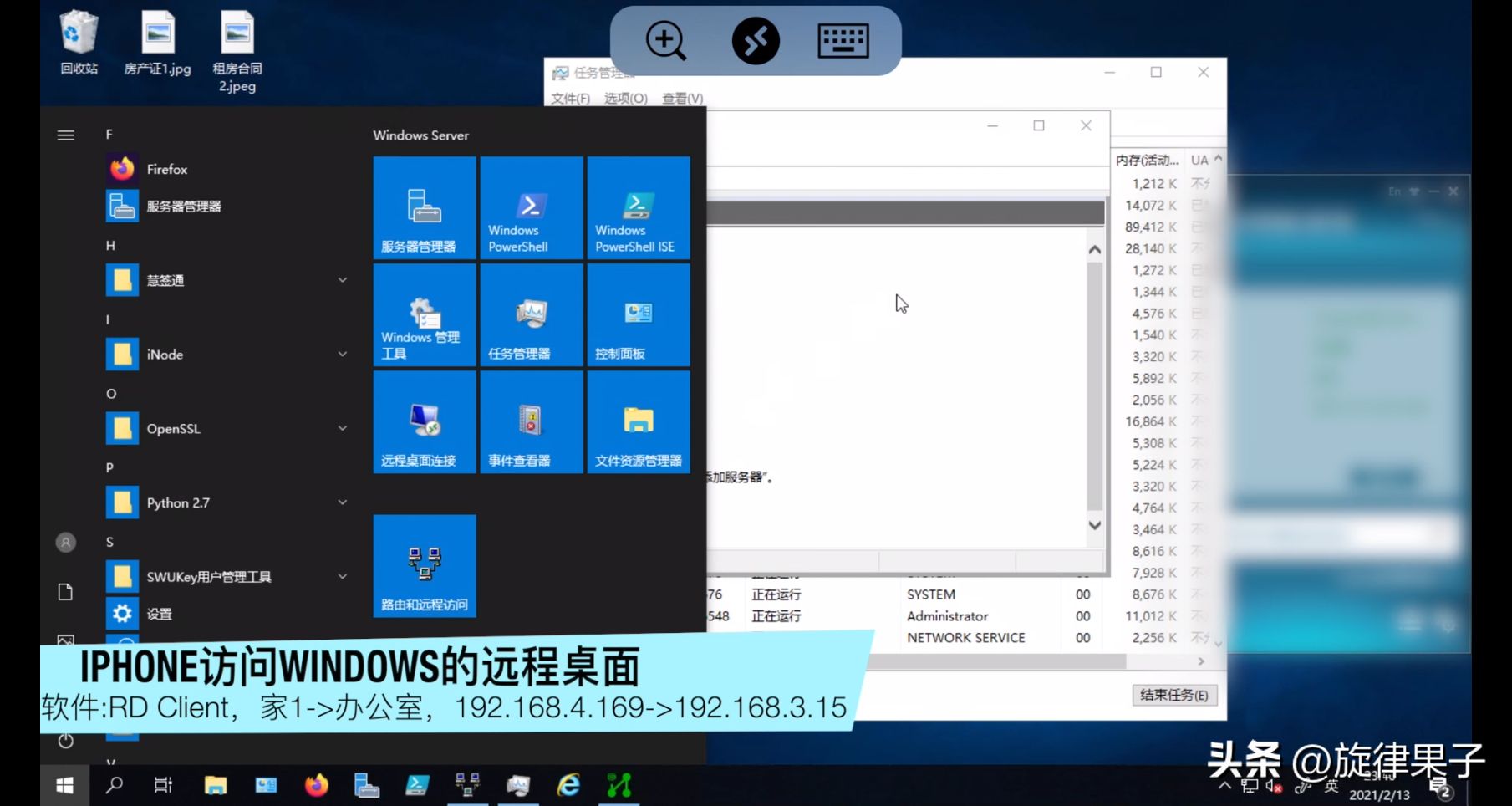Click the muted volume tray icon
The height and width of the screenshot is (806, 1512).
click(x=1274, y=786)
